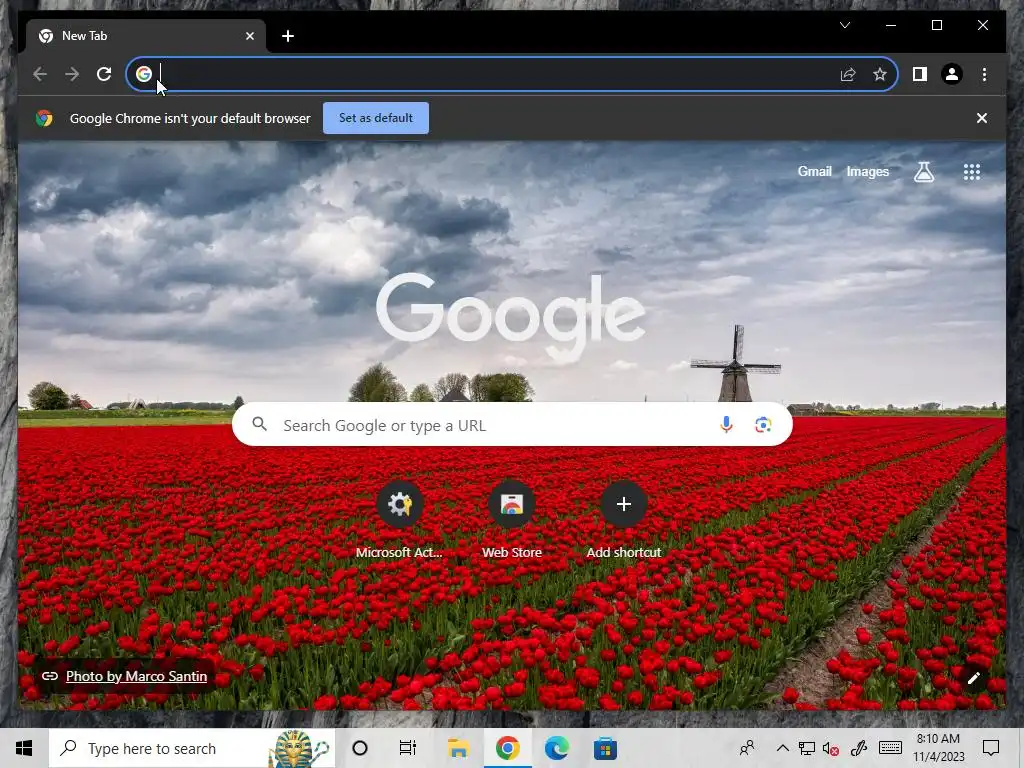Open the Web Store shortcut

pyautogui.click(x=511, y=520)
